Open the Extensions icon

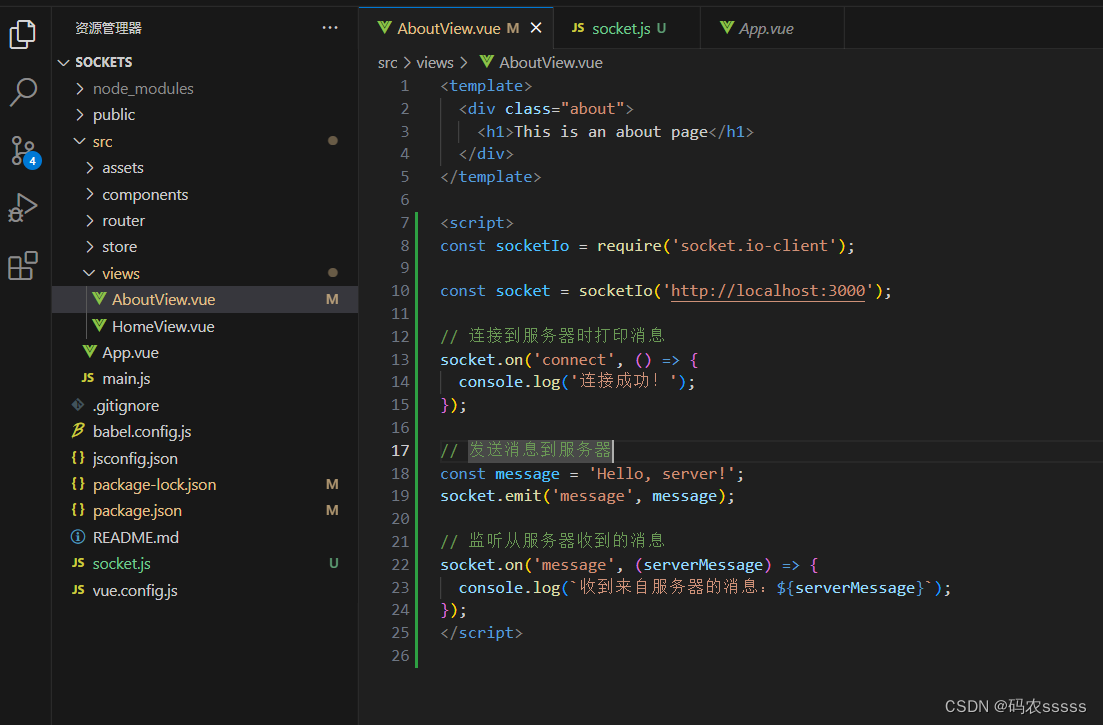(23, 263)
